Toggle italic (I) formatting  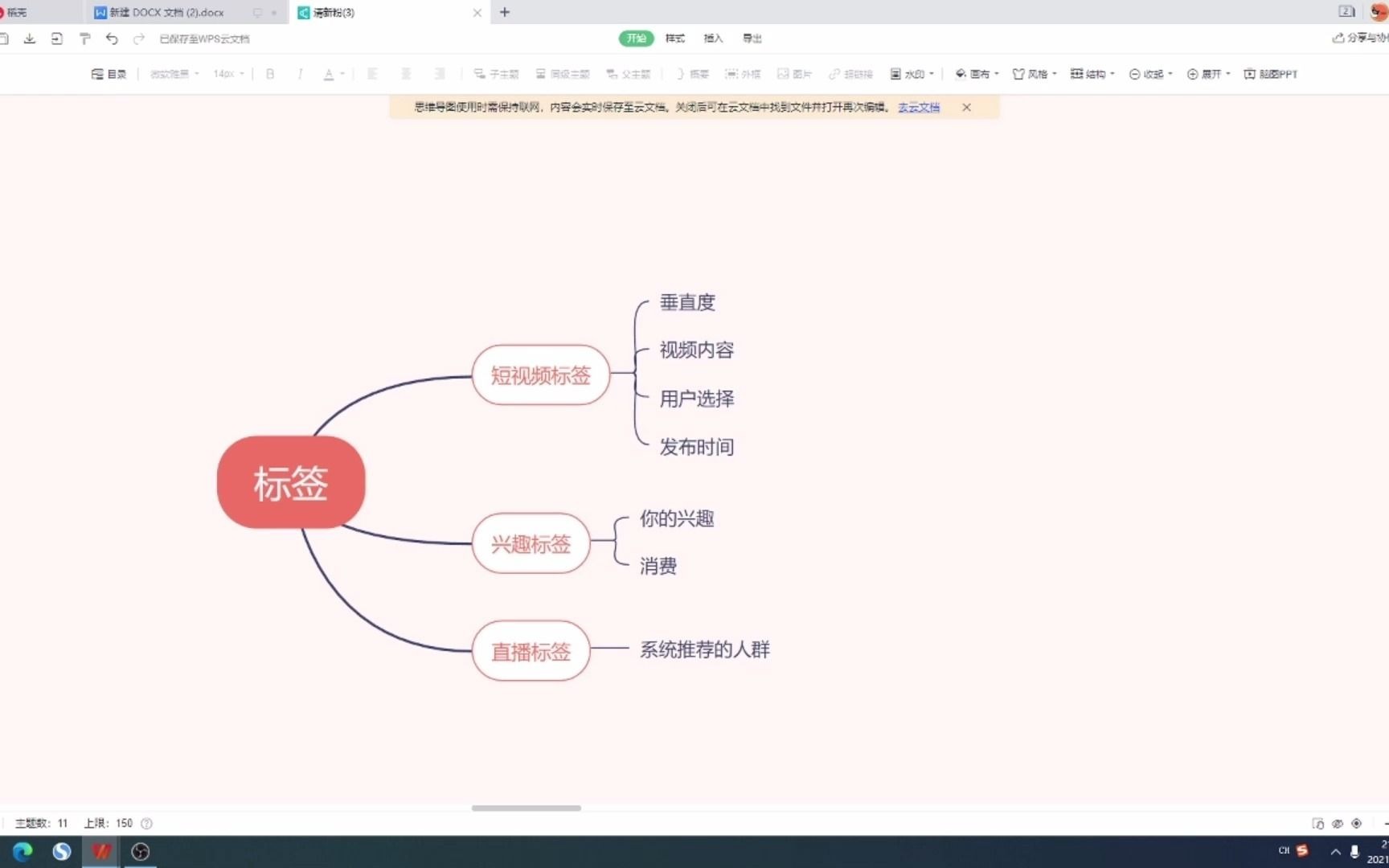300,74
